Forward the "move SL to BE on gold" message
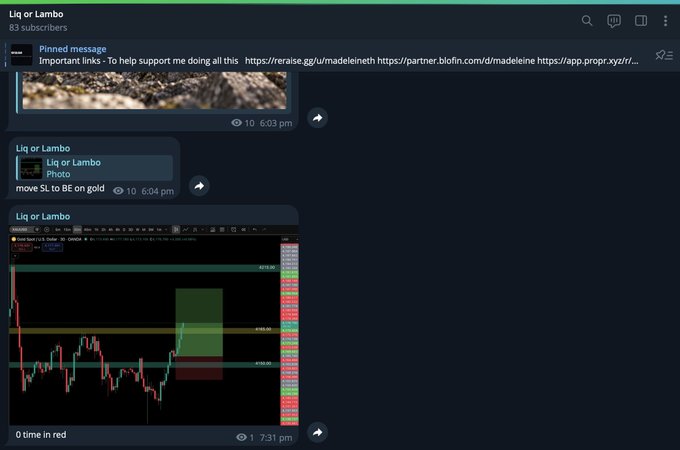680x450 pixels. pyautogui.click(x=199, y=186)
